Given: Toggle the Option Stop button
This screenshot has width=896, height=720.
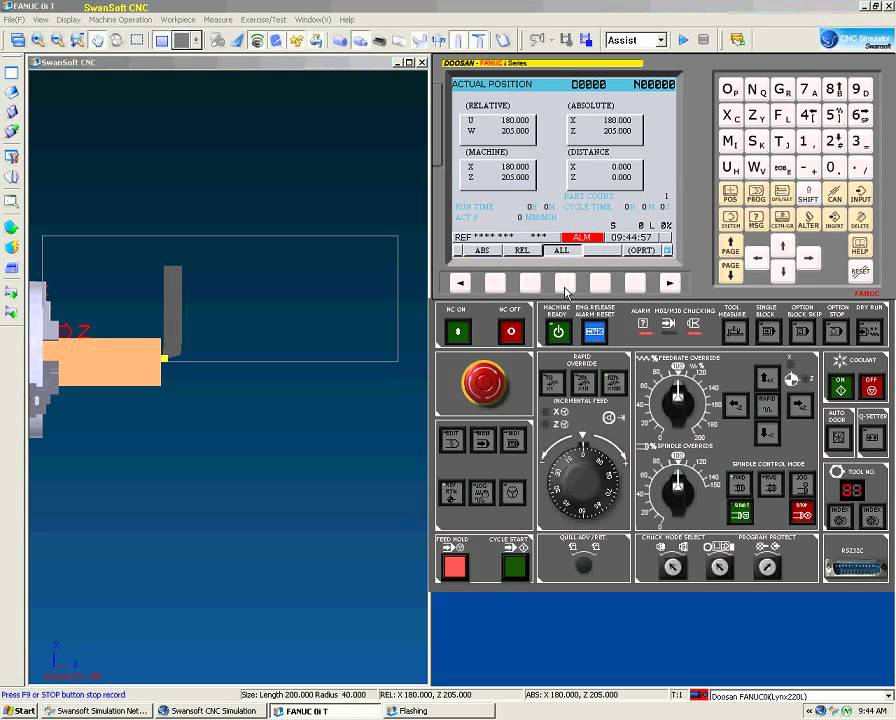Looking at the screenshot, I should (x=836, y=331).
